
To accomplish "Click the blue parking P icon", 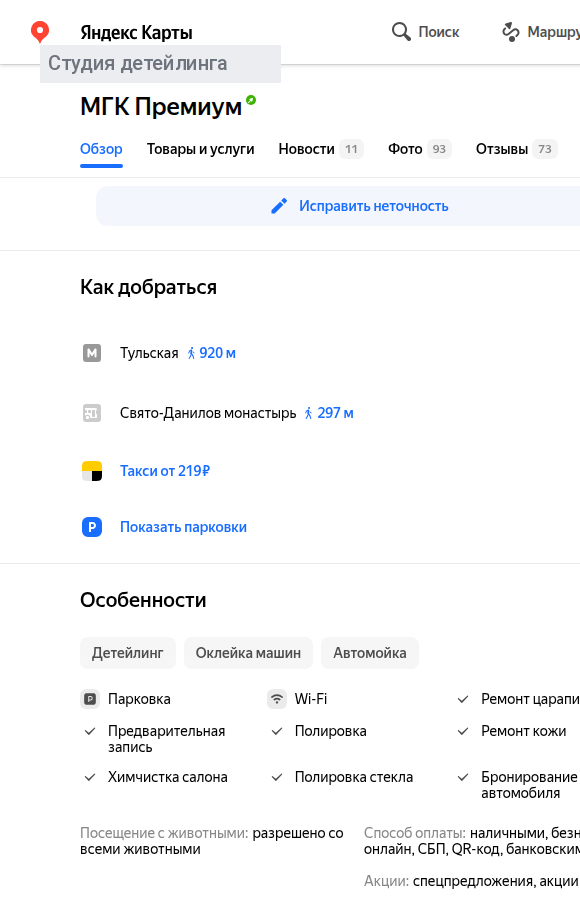I will tap(92, 527).
